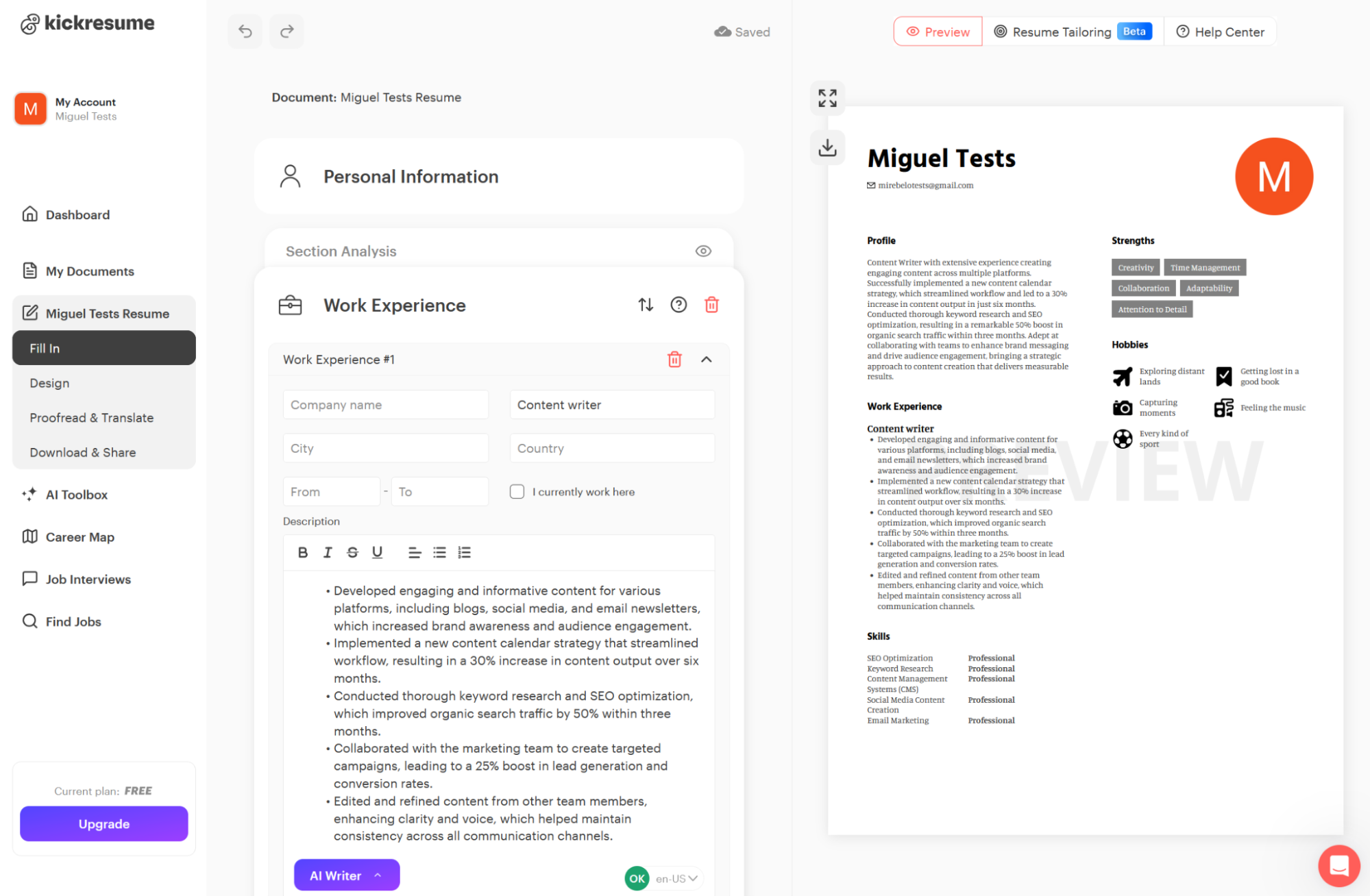Image resolution: width=1370 pixels, height=896 pixels.
Task: Toggle Section Analysis eye visibility
Action: point(702,251)
